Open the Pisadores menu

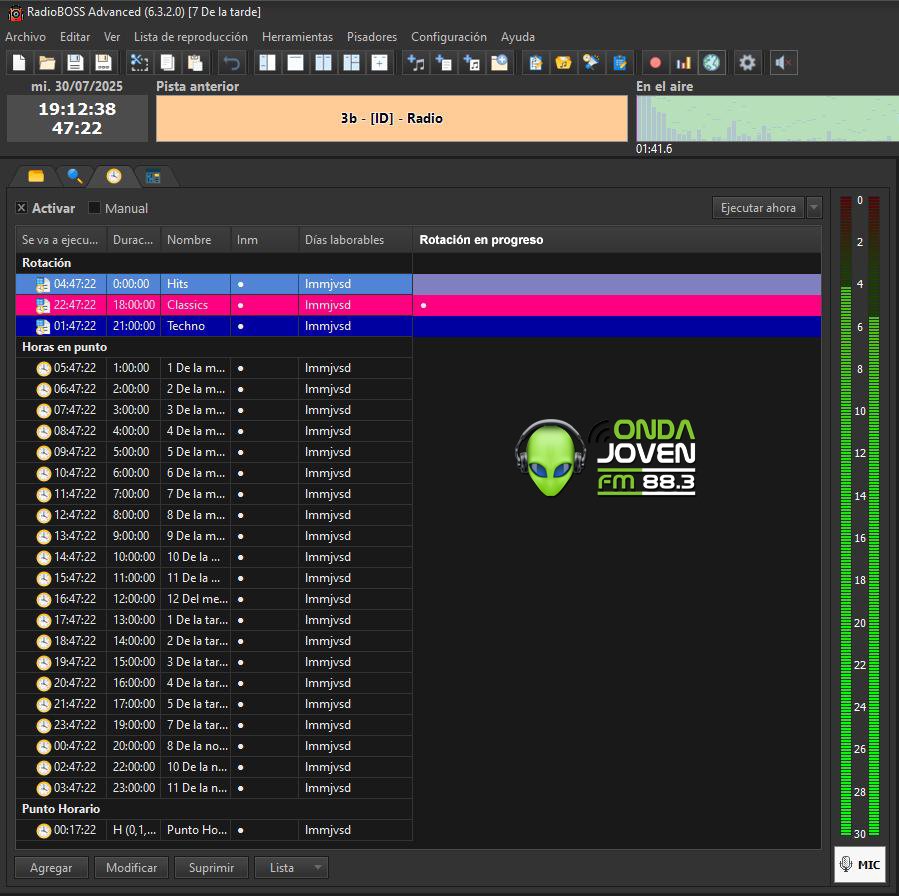point(372,37)
